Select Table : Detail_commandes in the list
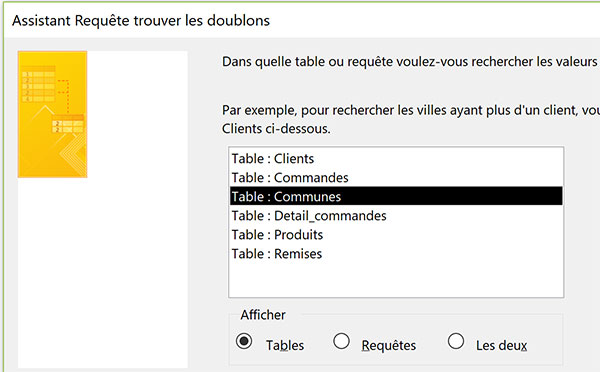This screenshot has width=600, height=372. point(396,215)
